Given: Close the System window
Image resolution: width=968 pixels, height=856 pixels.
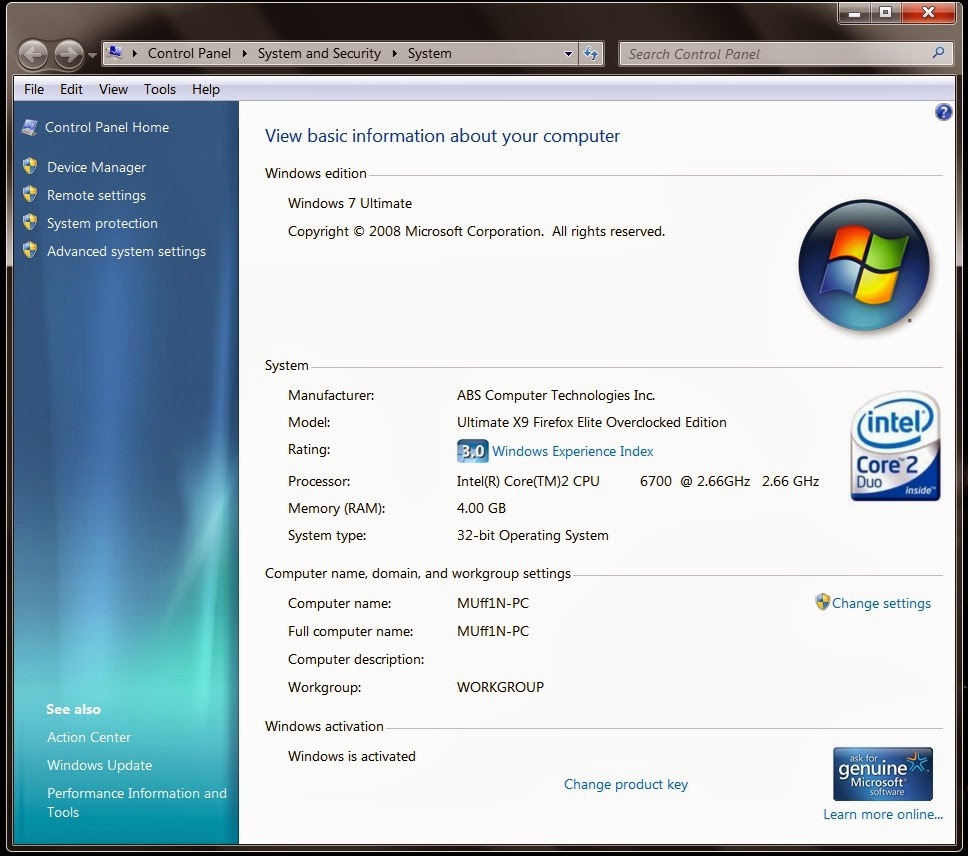Looking at the screenshot, I should point(928,12).
